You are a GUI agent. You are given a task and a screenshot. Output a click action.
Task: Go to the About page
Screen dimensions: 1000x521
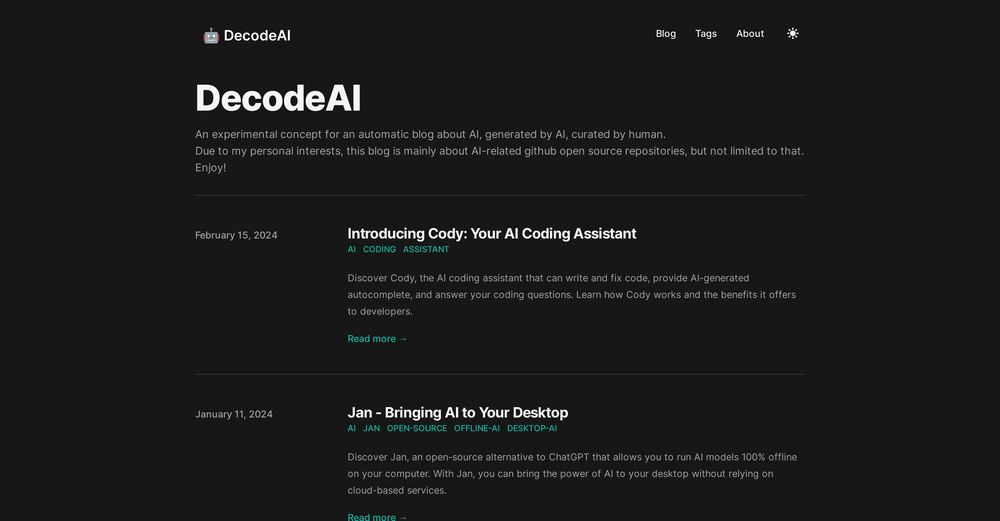(x=750, y=33)
